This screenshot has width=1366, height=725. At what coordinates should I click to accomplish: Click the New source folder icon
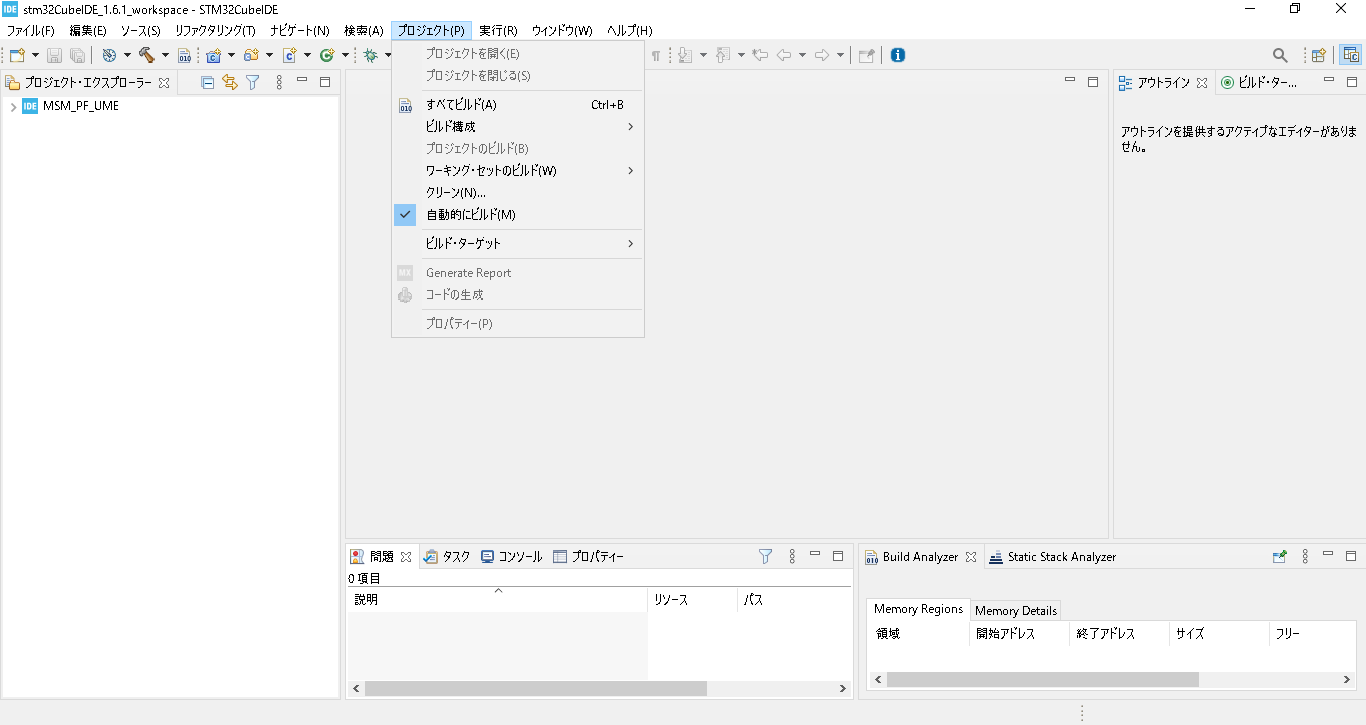251,55
